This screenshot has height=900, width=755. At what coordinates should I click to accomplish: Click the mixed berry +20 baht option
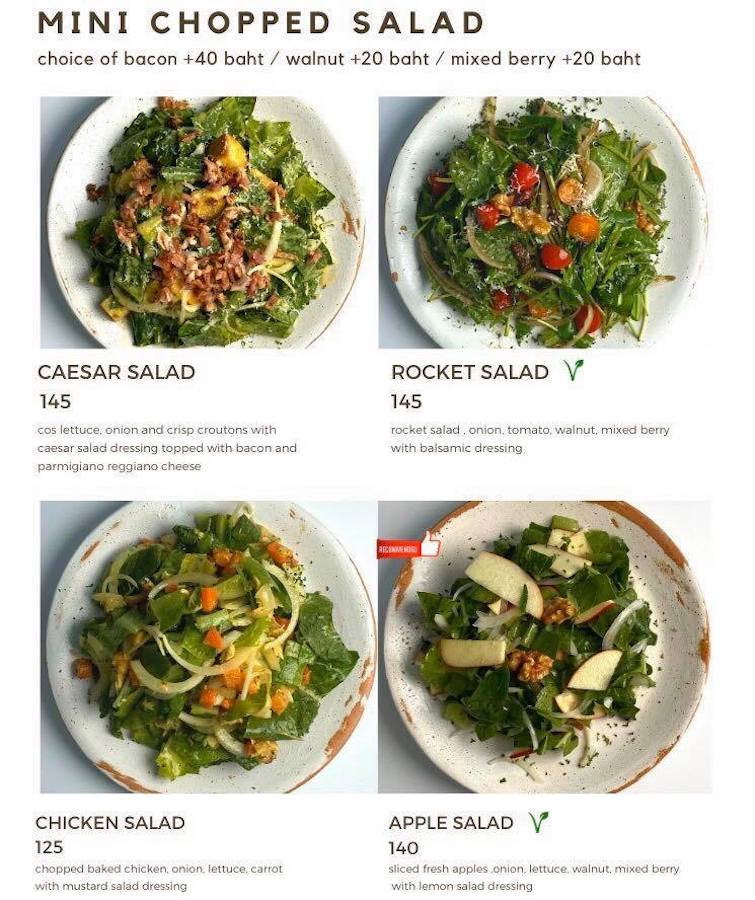click(x=545, y=59)
